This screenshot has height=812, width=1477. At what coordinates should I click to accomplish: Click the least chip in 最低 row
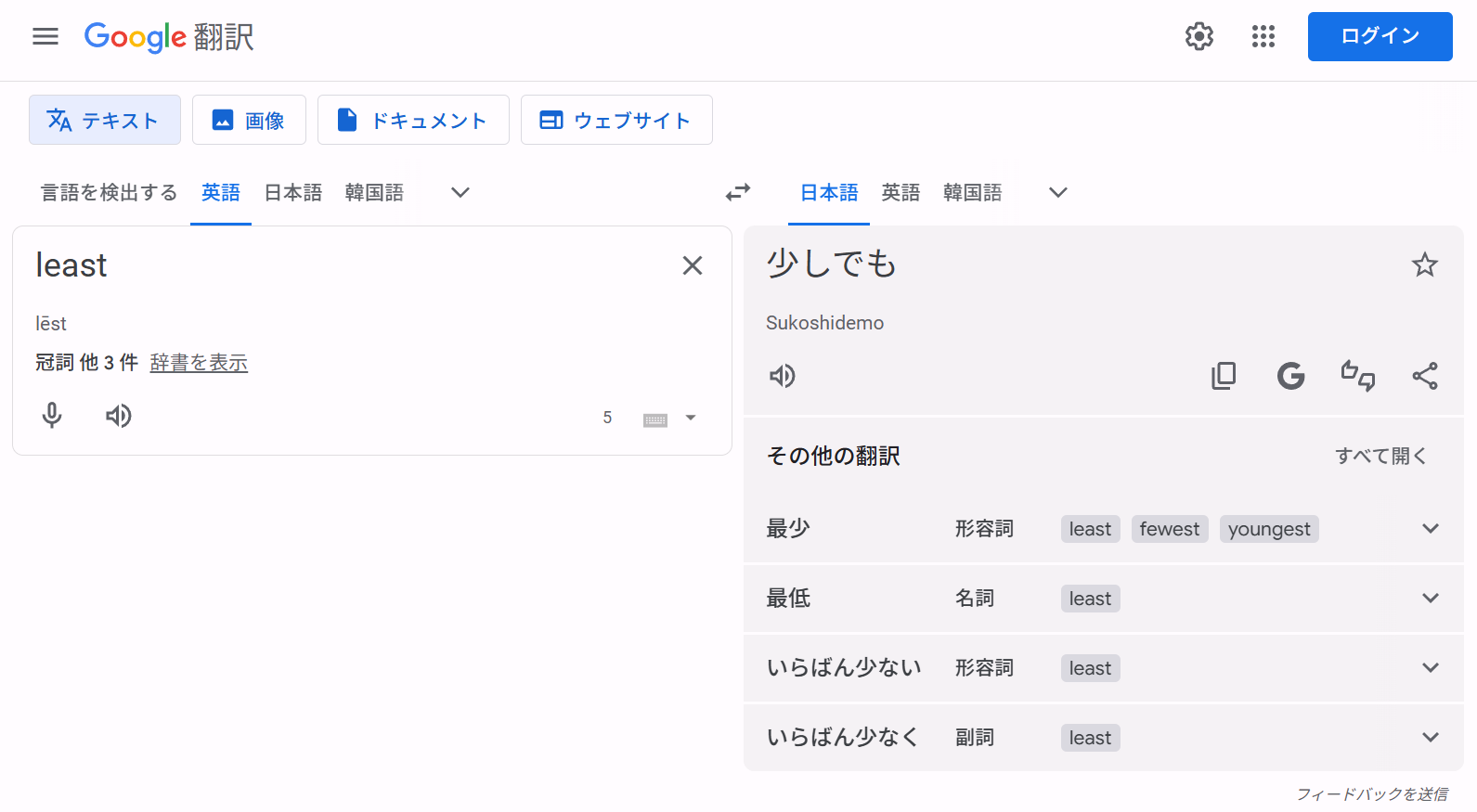[1090, 599]
